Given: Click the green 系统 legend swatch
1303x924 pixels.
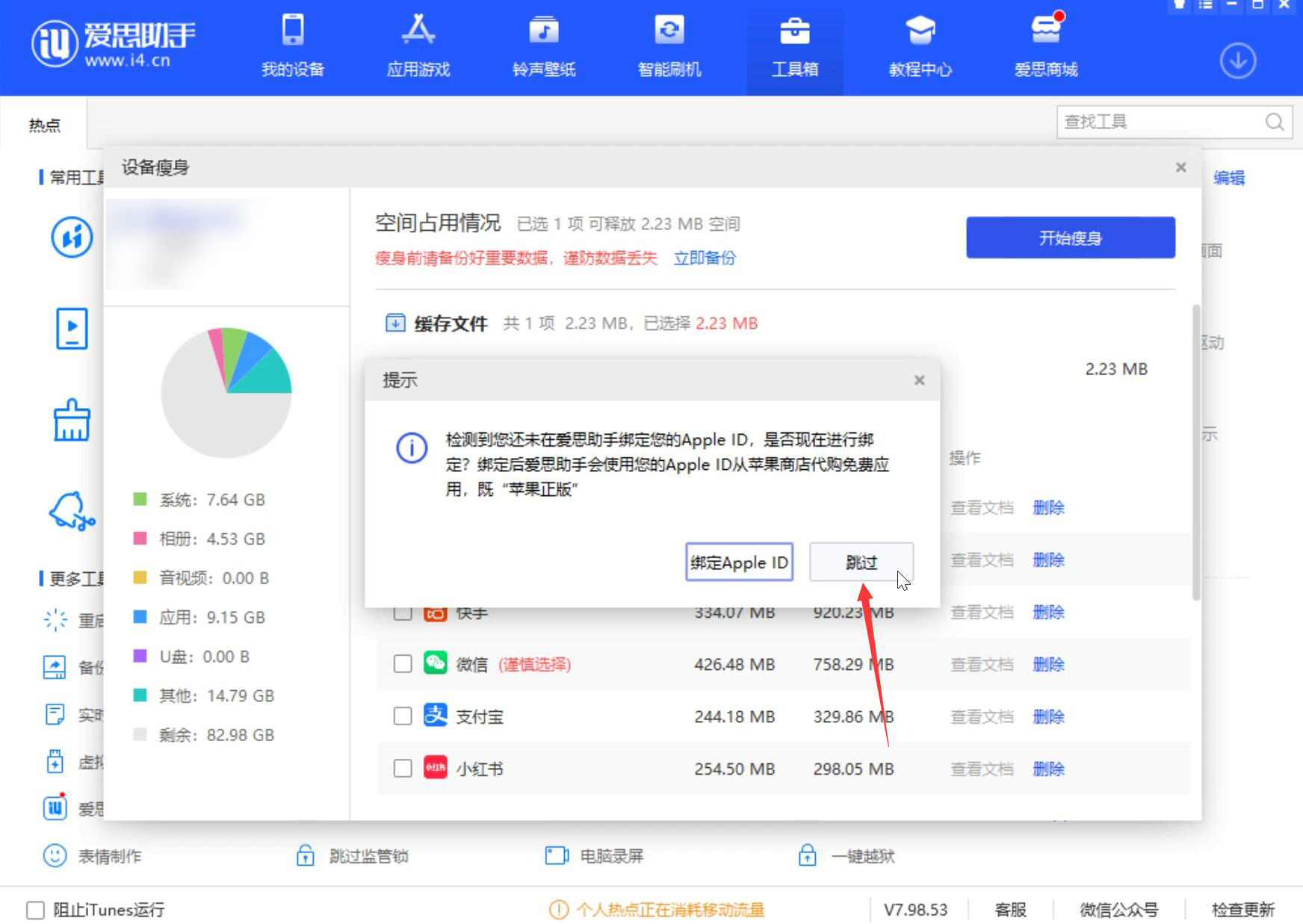Looking at the screenshot, I should [140, 499].
